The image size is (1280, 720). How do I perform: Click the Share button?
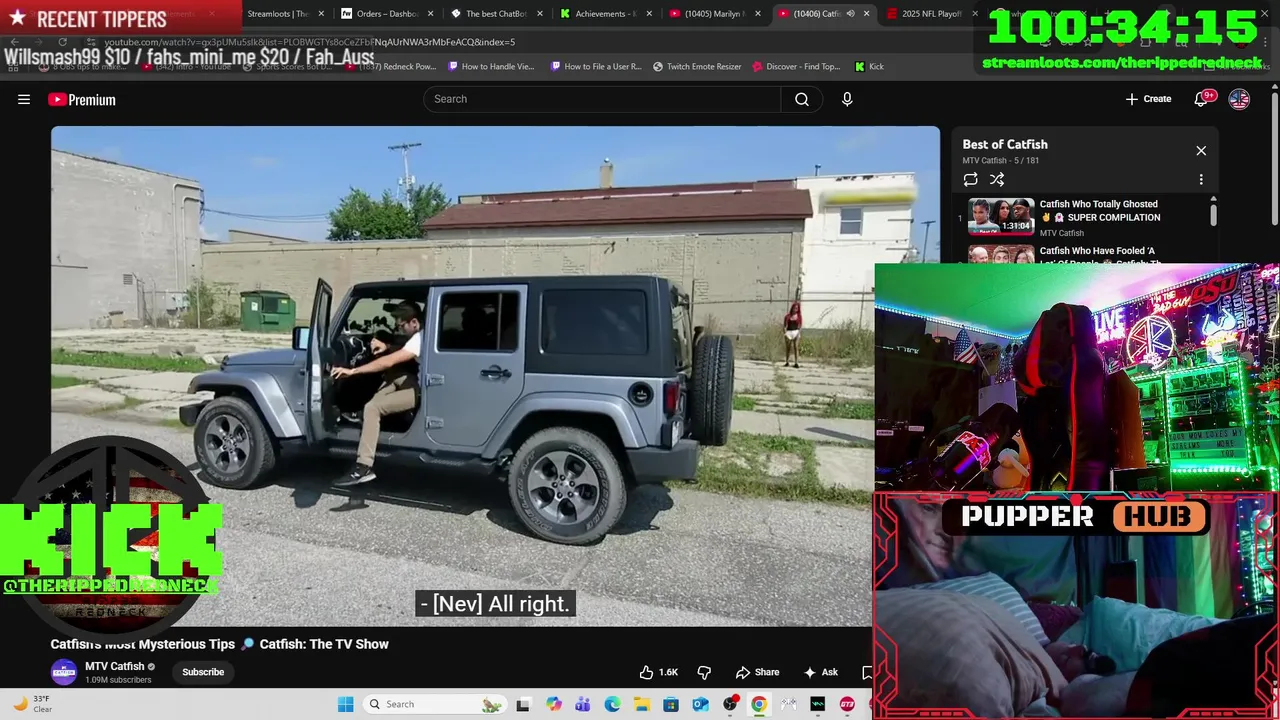click(757, 672)
